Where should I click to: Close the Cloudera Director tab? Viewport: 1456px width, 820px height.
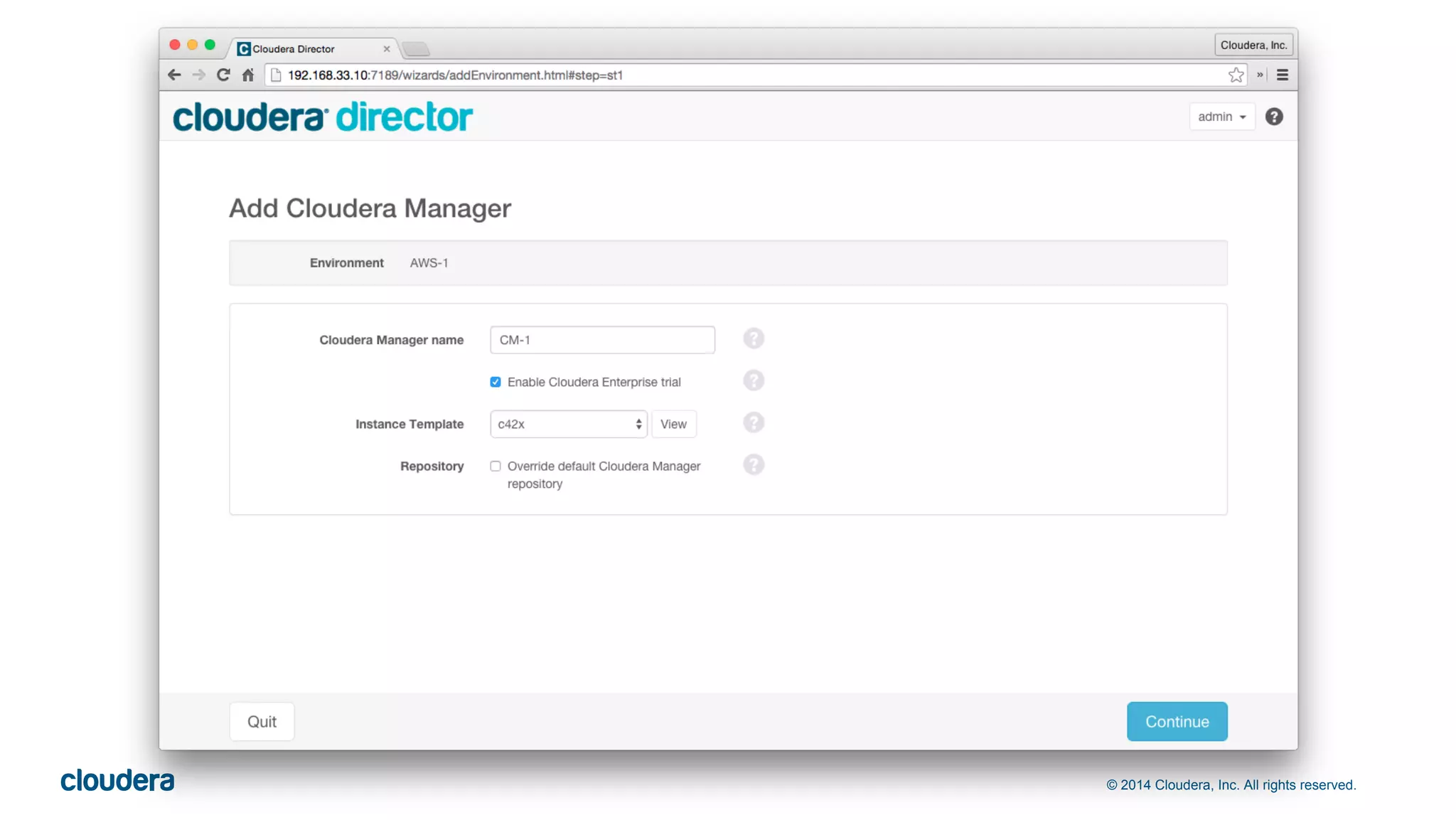[387, 48]
